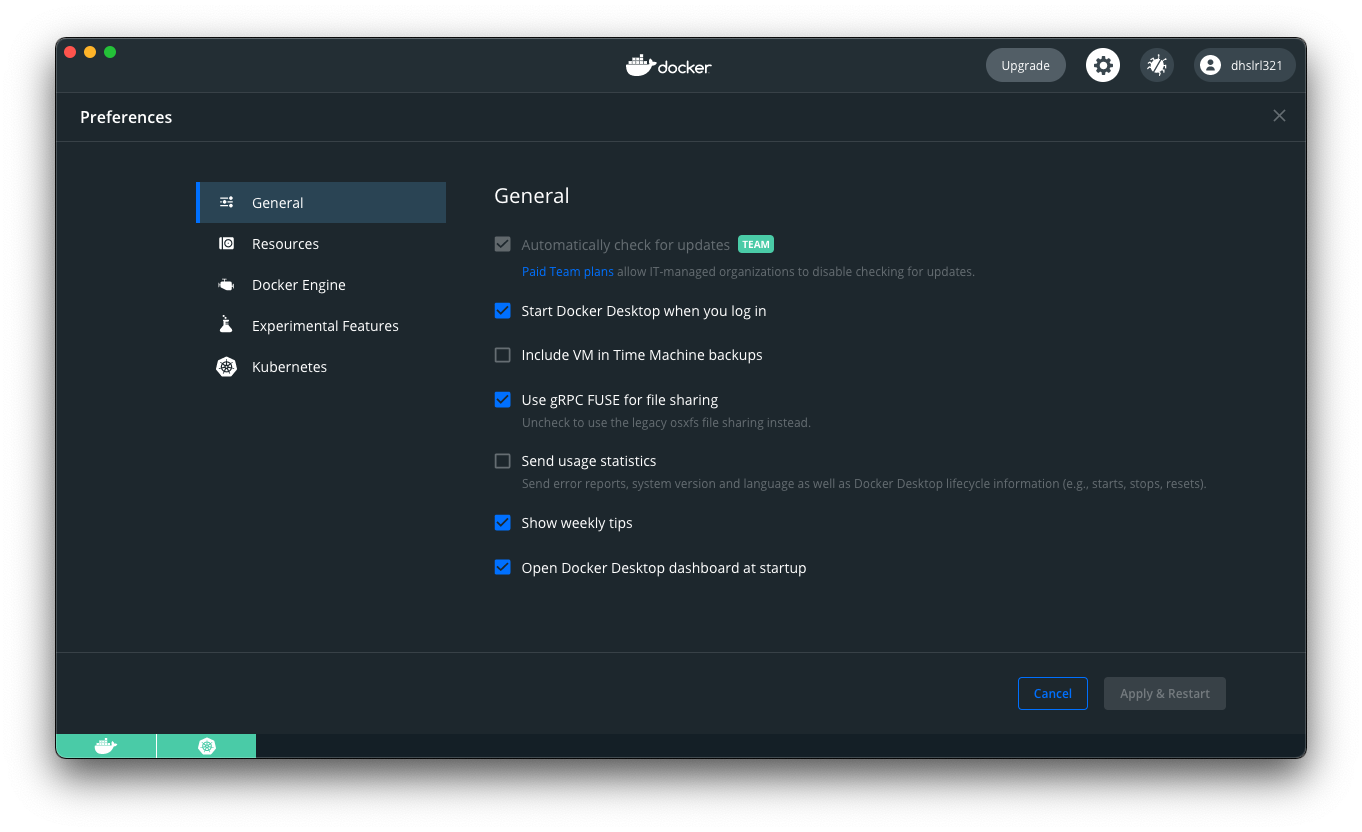1362x832 pixels.
Task: Click the Preferences title text
Action: point(126,117)
